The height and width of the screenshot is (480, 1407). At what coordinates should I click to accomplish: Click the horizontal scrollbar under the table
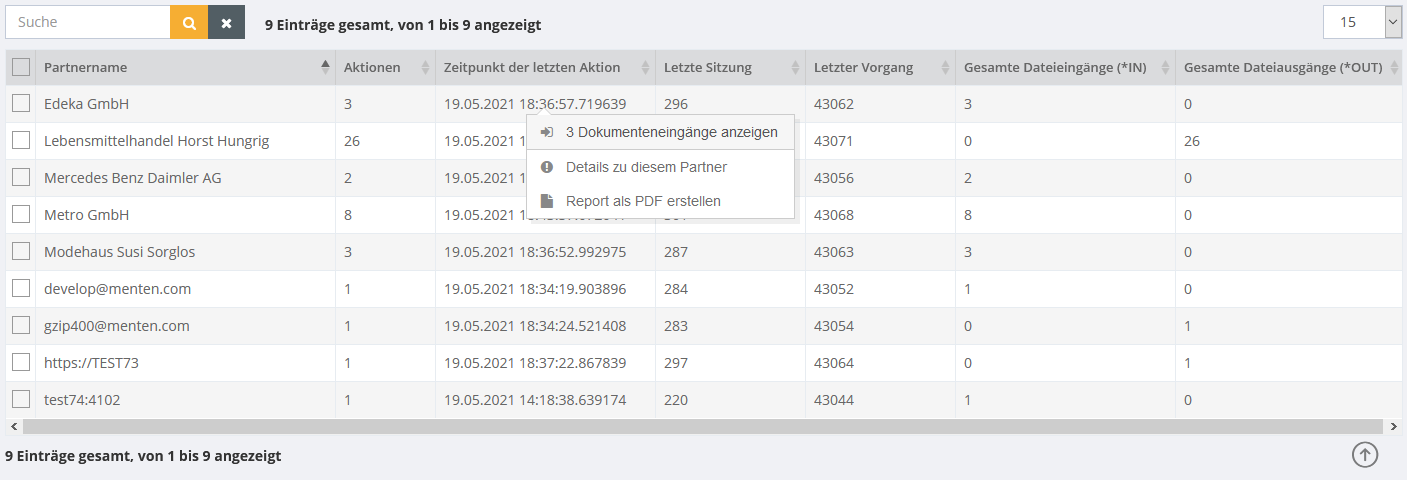click(x=700, y=426)
